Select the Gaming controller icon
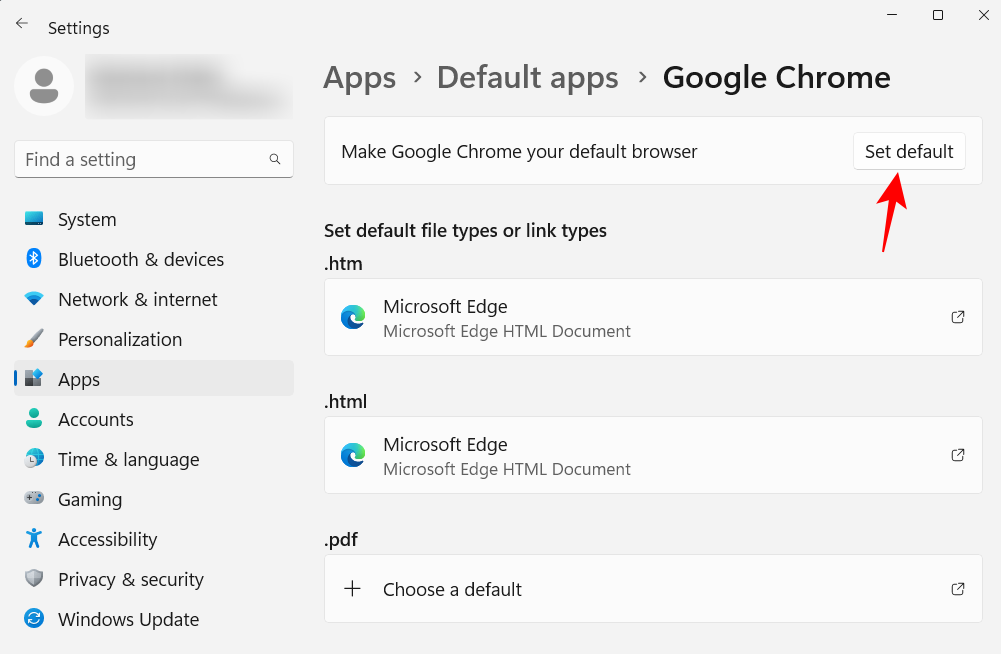This screenshot has height=654, width=1001. coord(35,499)
